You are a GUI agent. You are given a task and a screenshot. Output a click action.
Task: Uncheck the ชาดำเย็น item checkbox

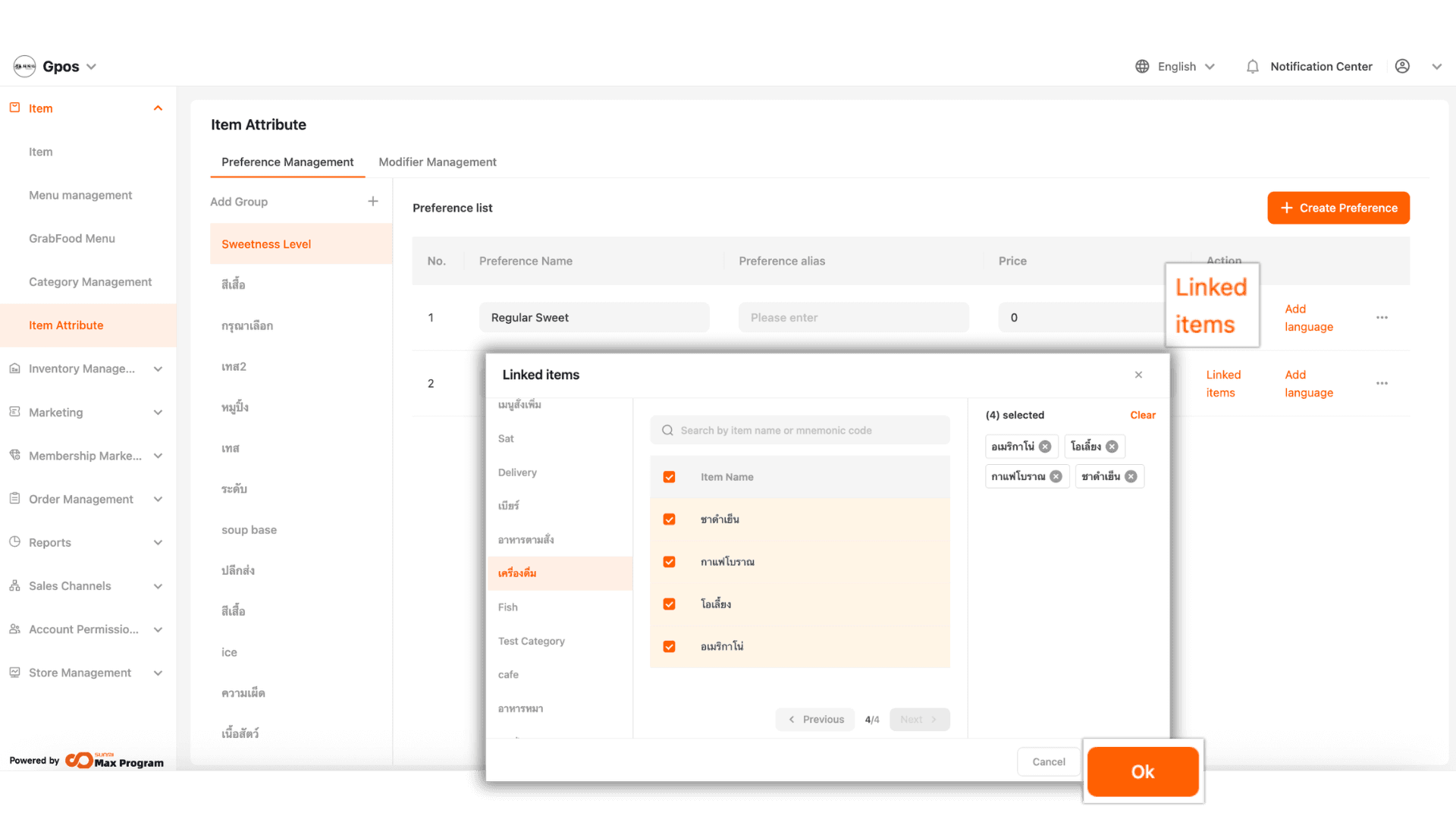(x=669, y=519)
